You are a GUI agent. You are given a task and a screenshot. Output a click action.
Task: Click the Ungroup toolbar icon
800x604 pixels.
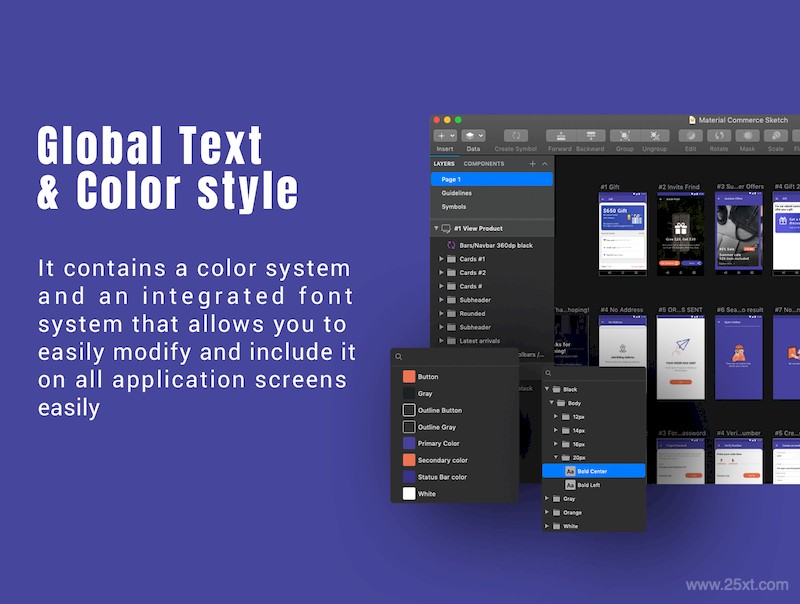tap(655, 136)
